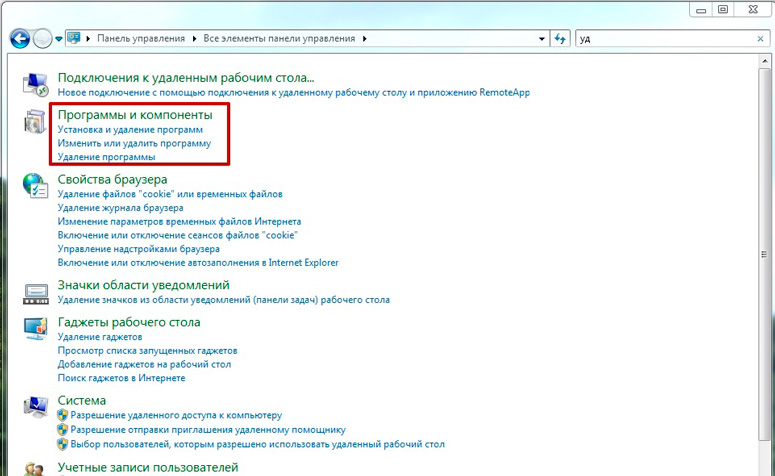Open Просмотр списка запущенных гаджетов

click(147, 350)
